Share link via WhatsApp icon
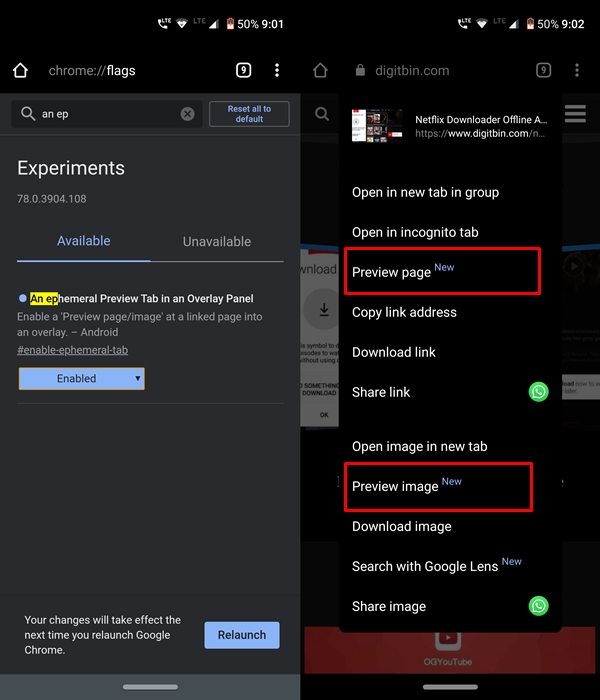The image size is (600, 700). click(539, 392)
